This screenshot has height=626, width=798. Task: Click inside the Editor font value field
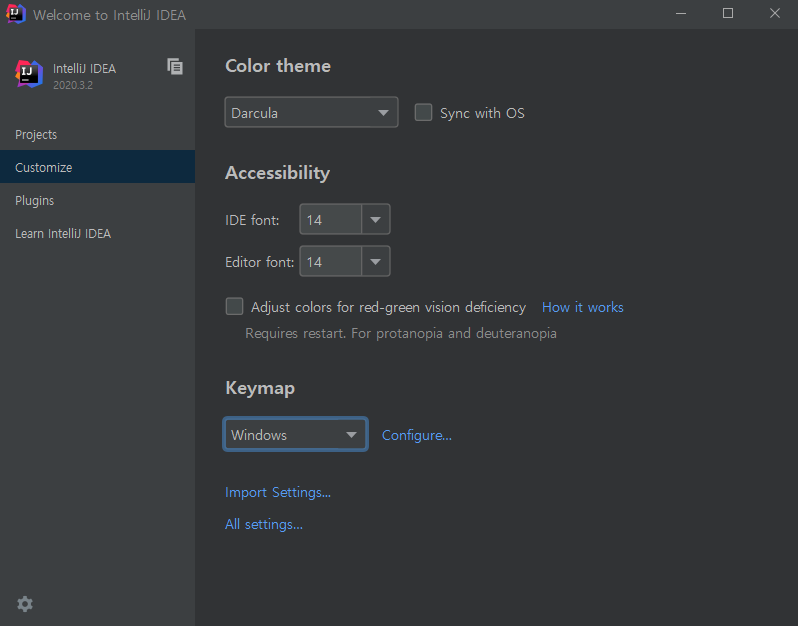[331, 262]
